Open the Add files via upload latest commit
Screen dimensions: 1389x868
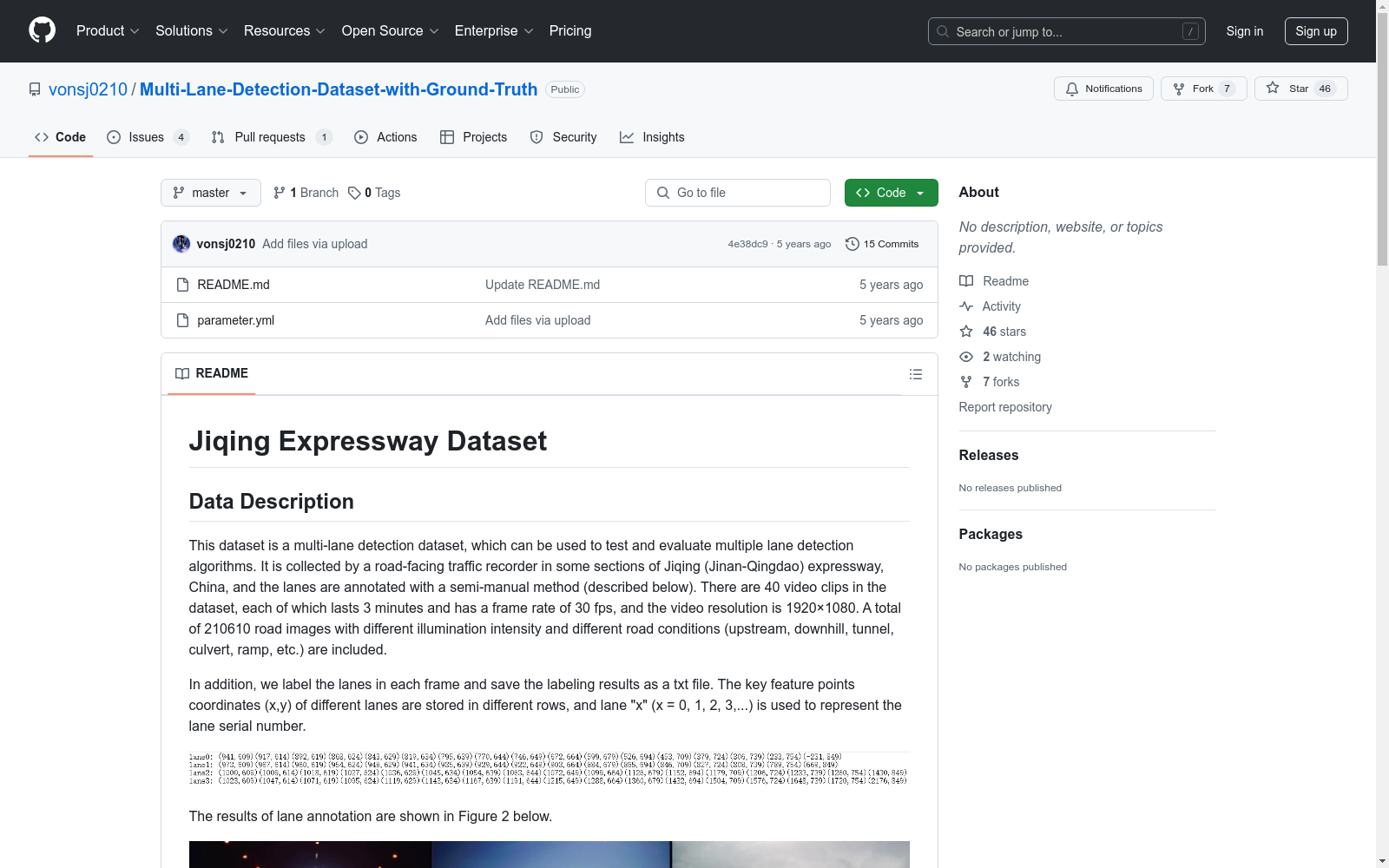314,244
